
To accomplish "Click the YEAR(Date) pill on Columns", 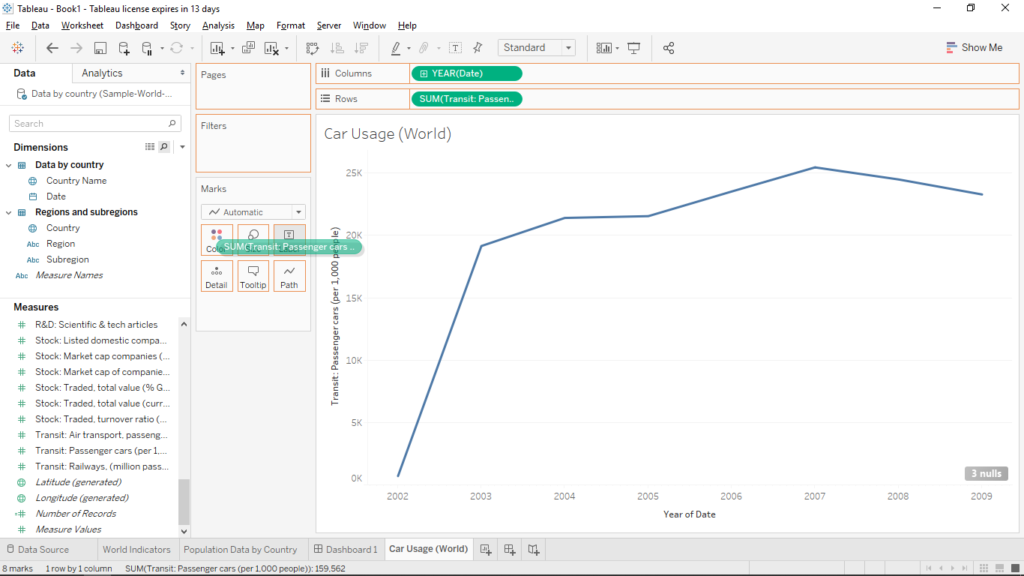I will click(466, 73).
